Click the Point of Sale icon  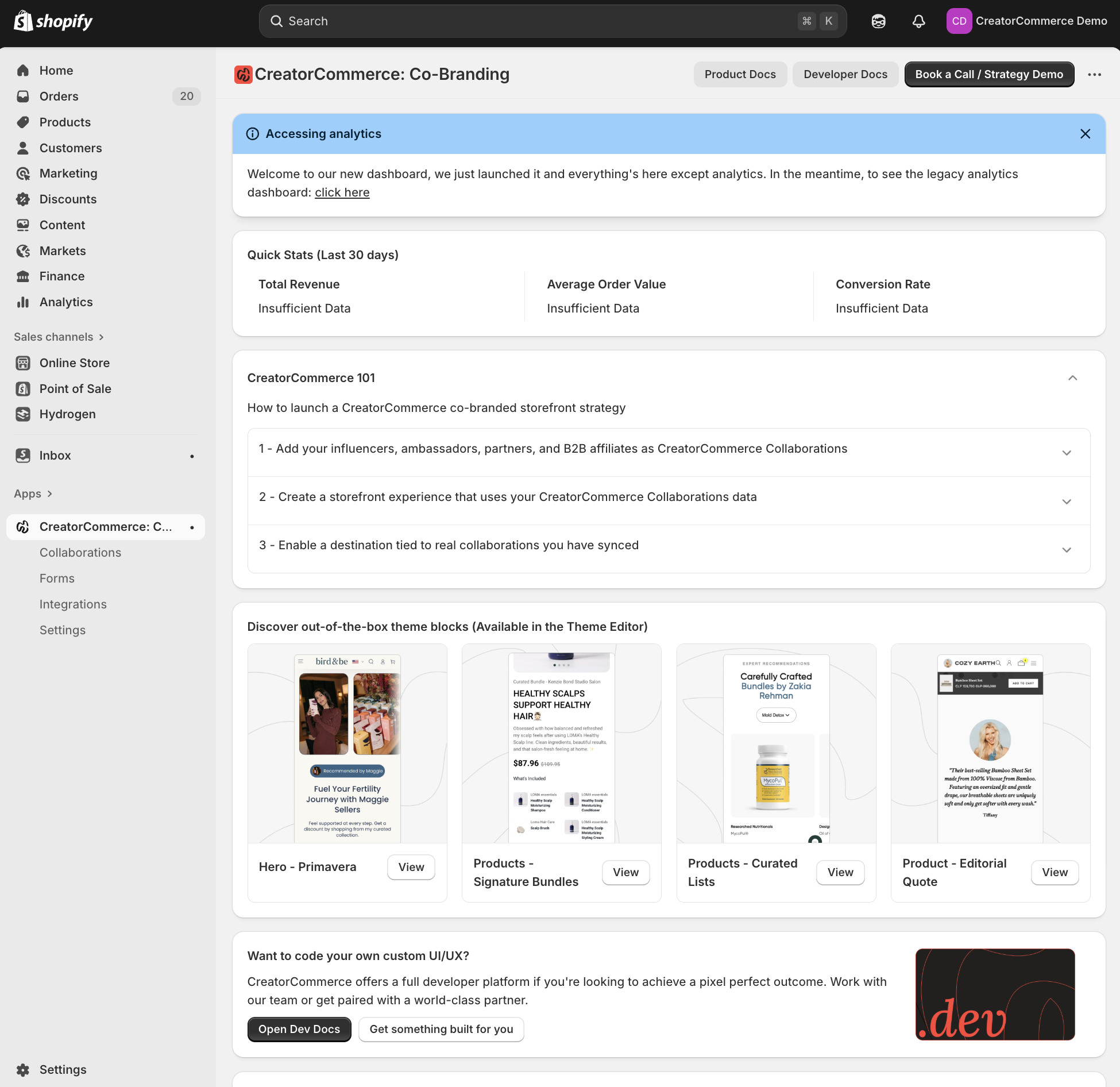[23, 389]
